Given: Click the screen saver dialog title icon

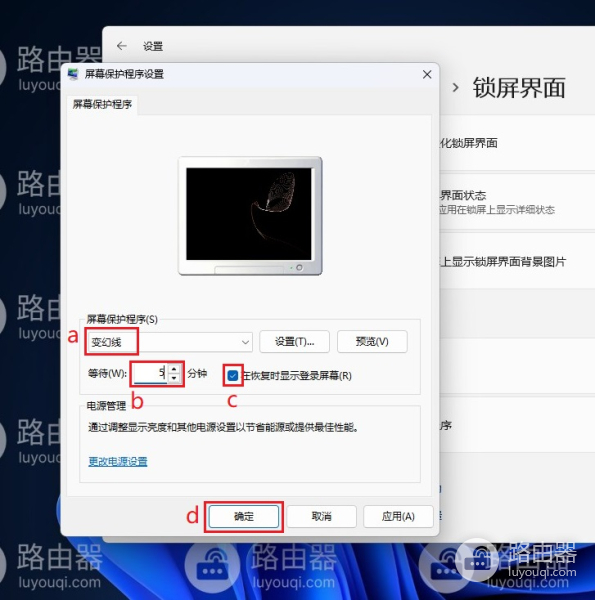Looking at the screenshot, I should 73,74.
